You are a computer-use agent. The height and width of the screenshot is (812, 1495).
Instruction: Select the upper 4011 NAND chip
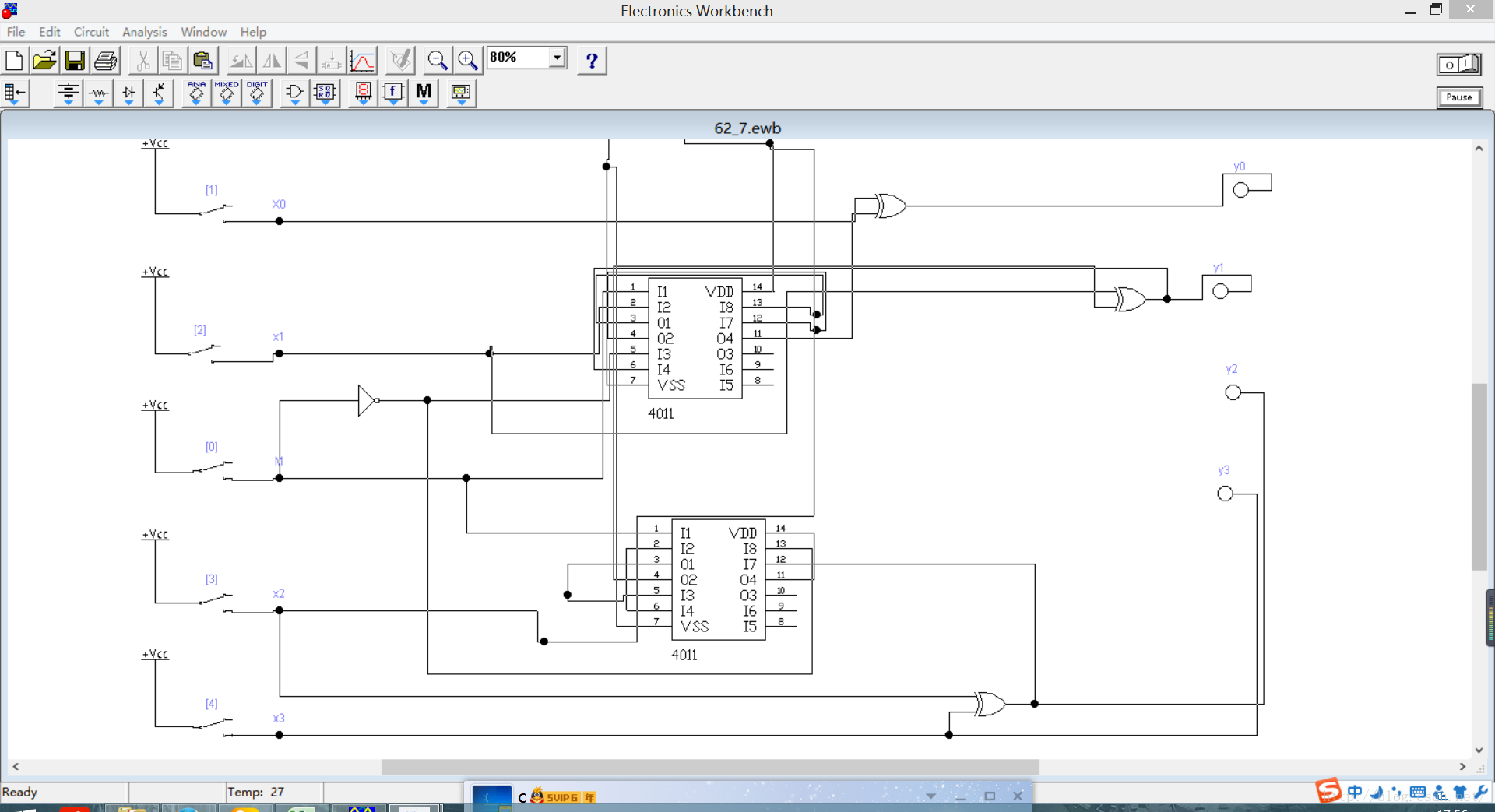[695, 339]
